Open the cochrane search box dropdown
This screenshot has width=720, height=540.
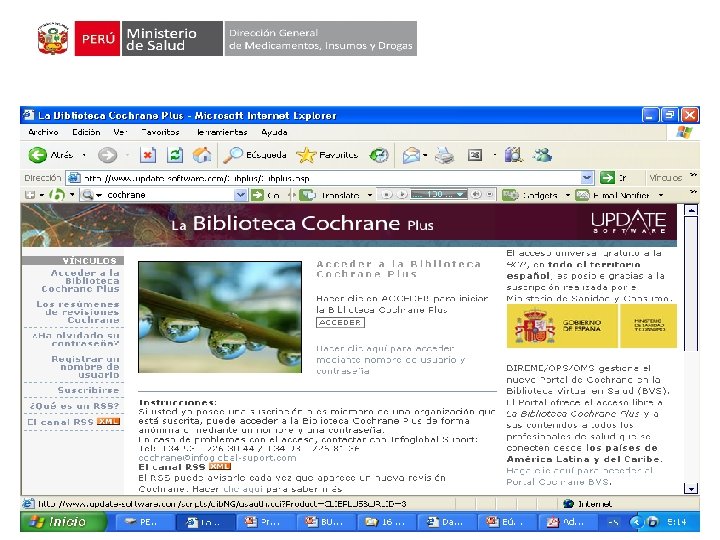point(241,195)
